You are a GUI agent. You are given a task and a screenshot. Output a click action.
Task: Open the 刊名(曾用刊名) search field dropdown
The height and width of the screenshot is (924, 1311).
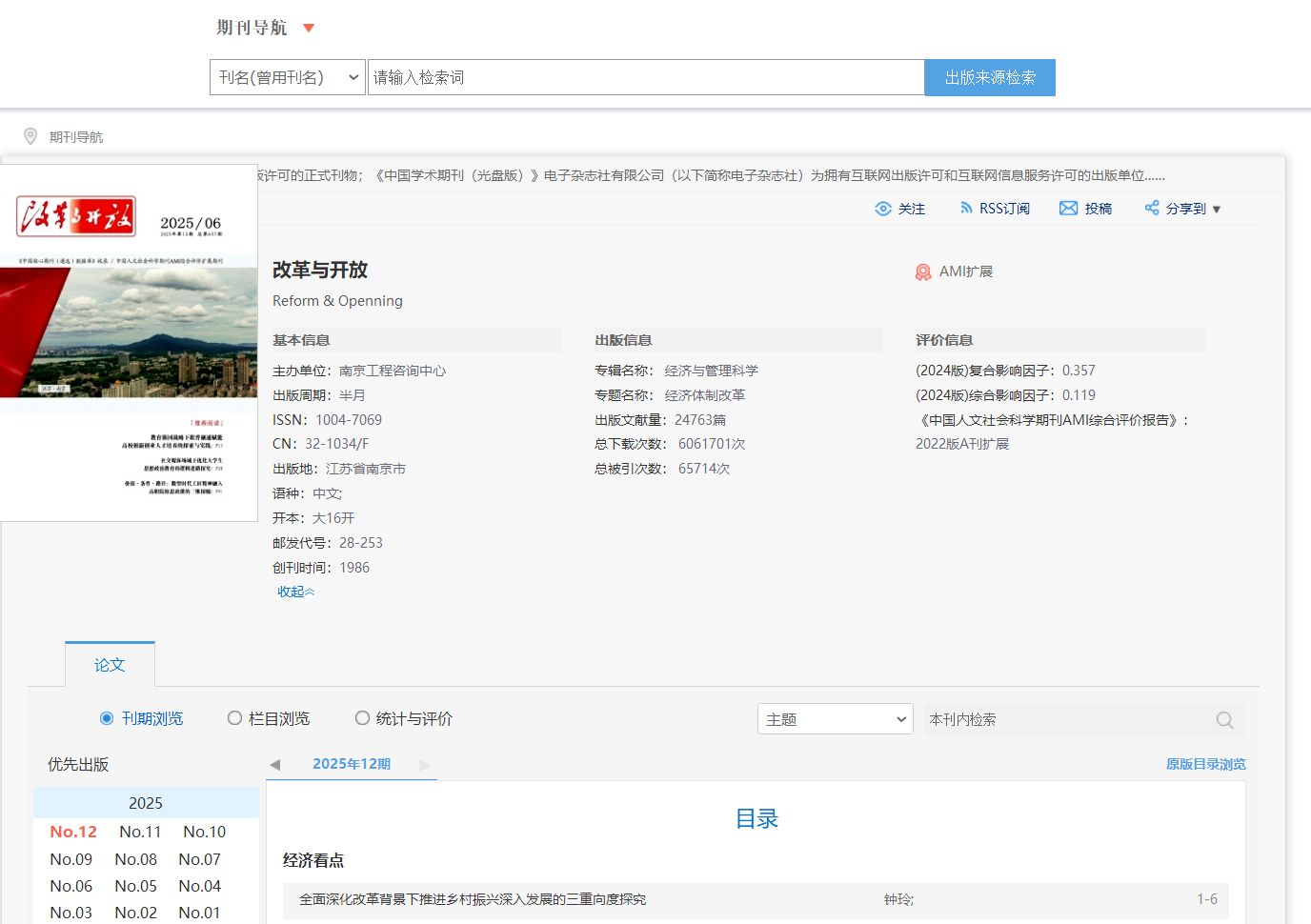(288, 77)
